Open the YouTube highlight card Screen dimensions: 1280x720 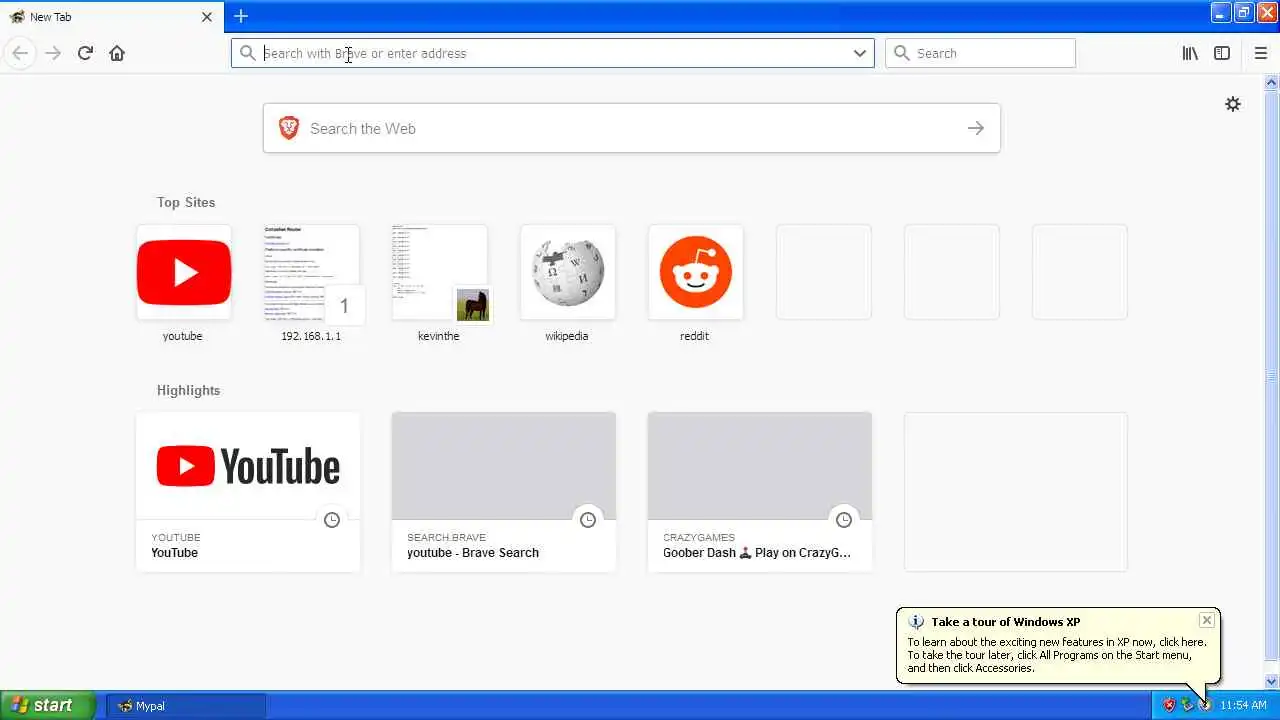pyautogui.click(x=248, y=492)
